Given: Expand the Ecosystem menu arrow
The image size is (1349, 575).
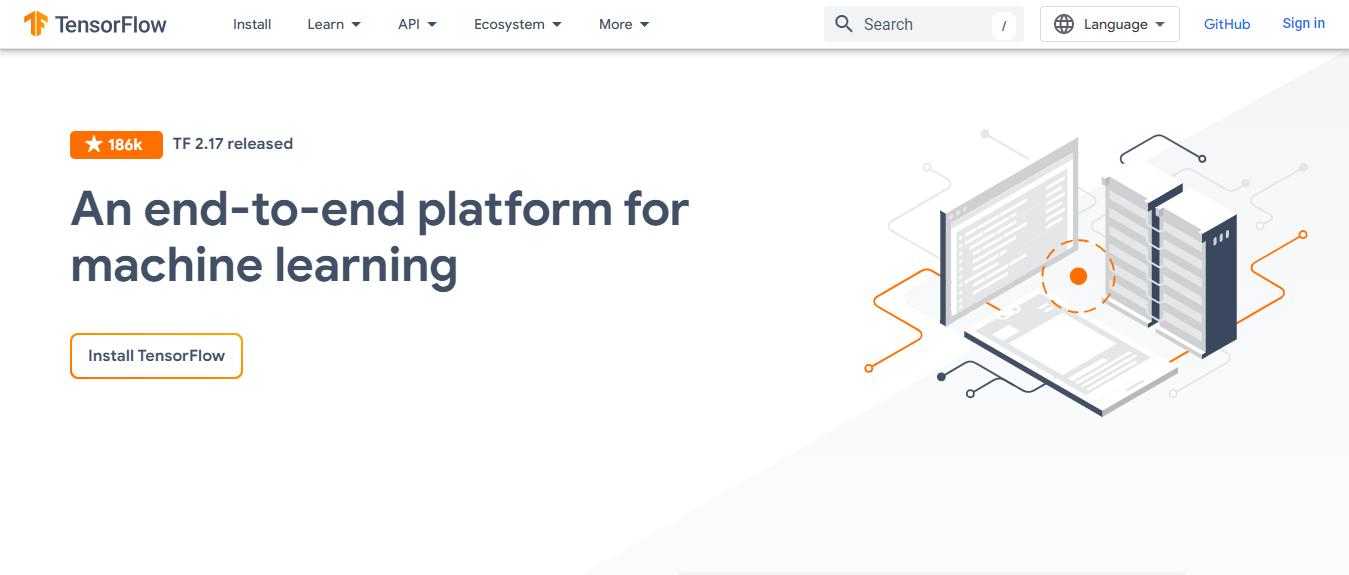Looking at the screenshot, I should tap(556, 24).
